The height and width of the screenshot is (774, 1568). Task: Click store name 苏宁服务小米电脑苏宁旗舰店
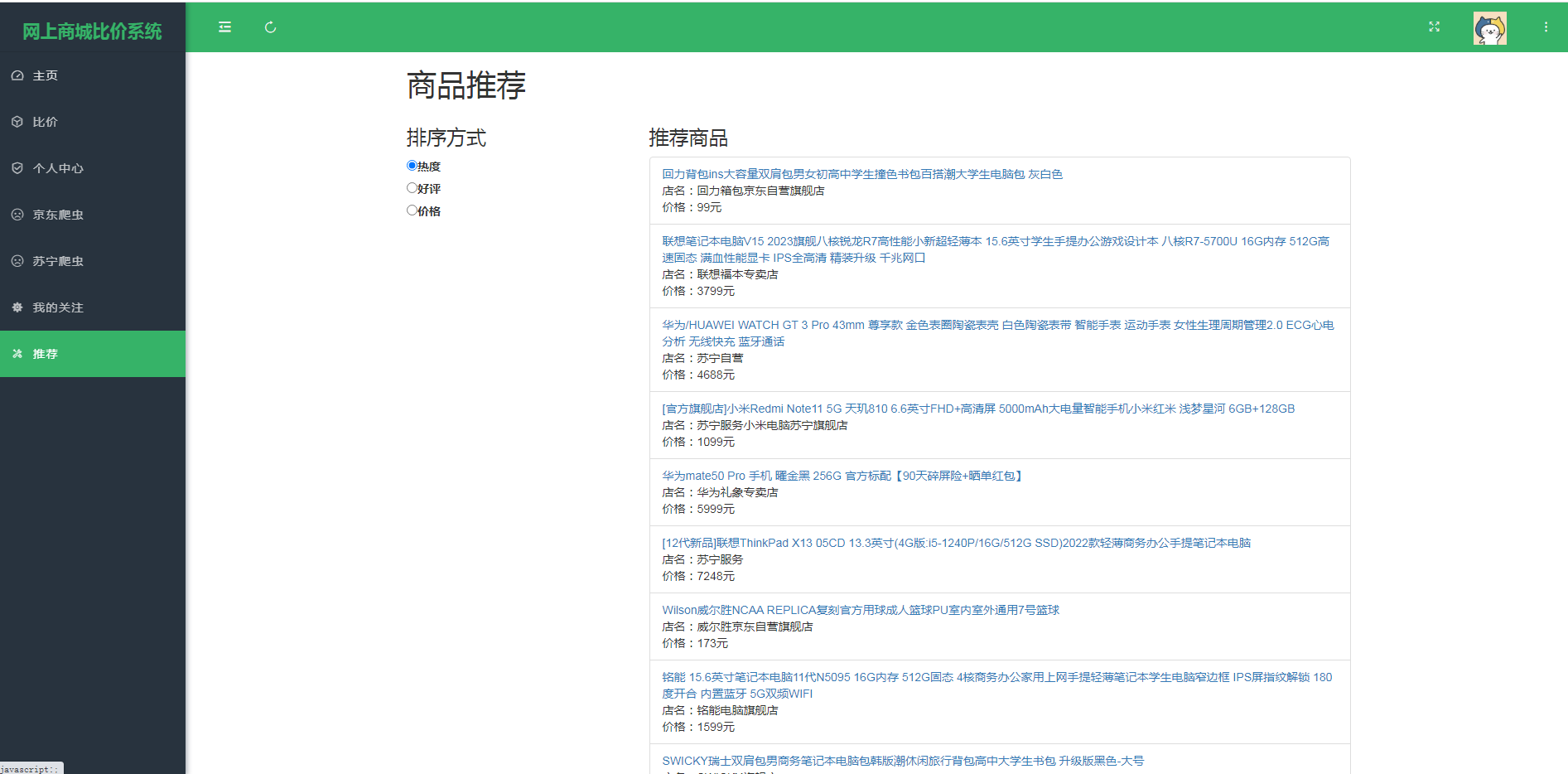coord(772,425)
